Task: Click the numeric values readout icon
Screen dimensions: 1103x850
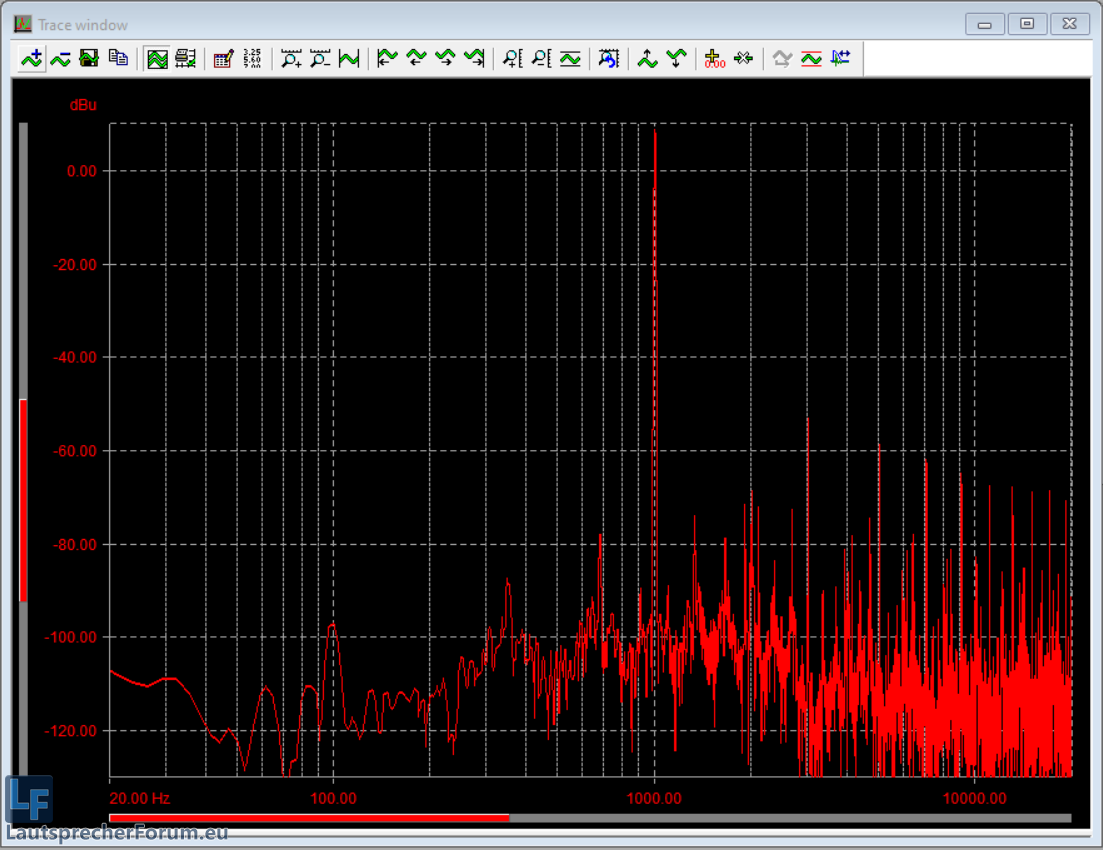Action: 252,59
